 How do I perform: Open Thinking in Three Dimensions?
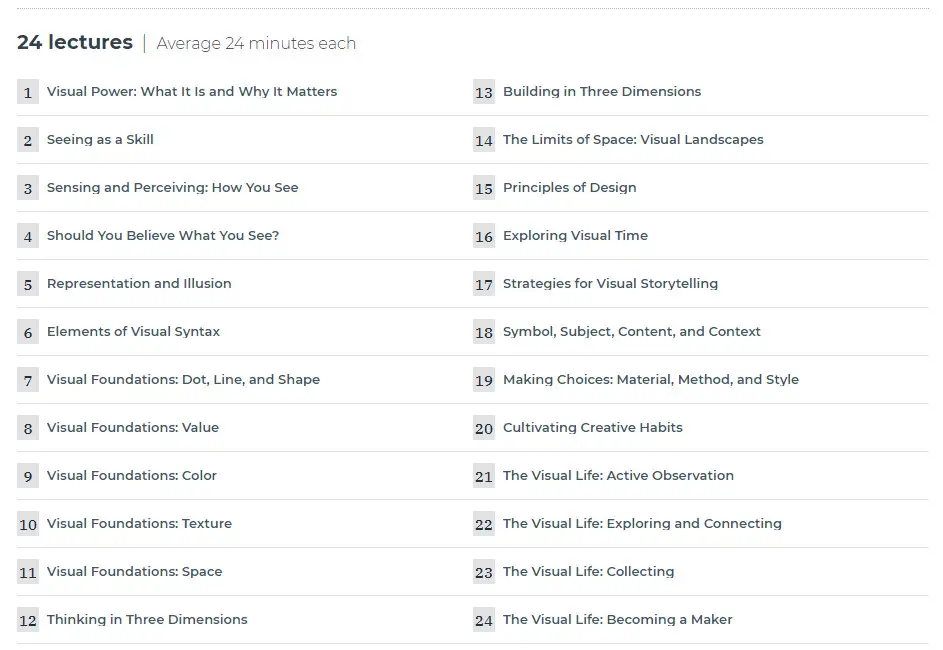pyautogui.click(x=147, y=619)
